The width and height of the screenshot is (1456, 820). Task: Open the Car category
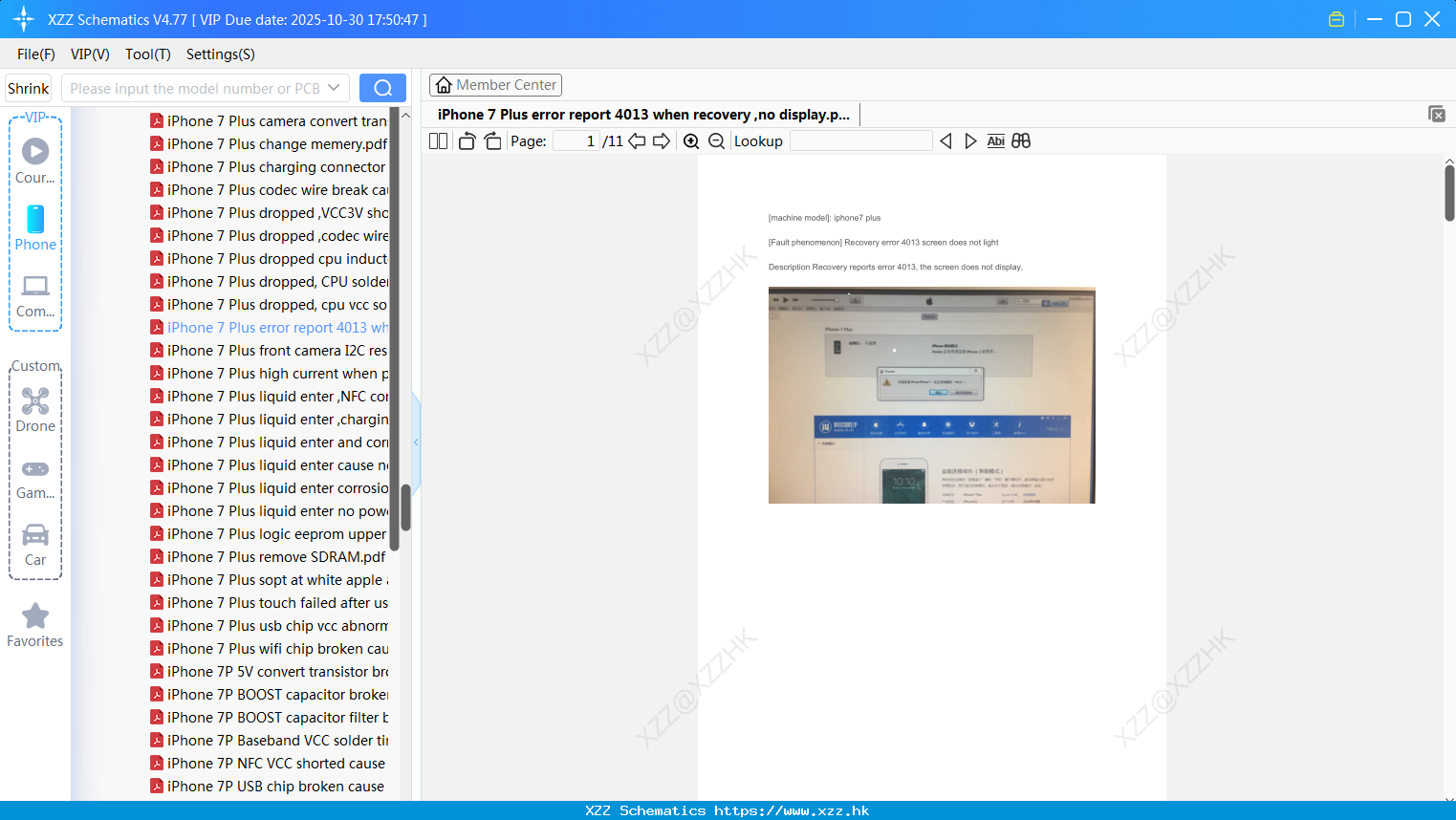click(35, 545)
